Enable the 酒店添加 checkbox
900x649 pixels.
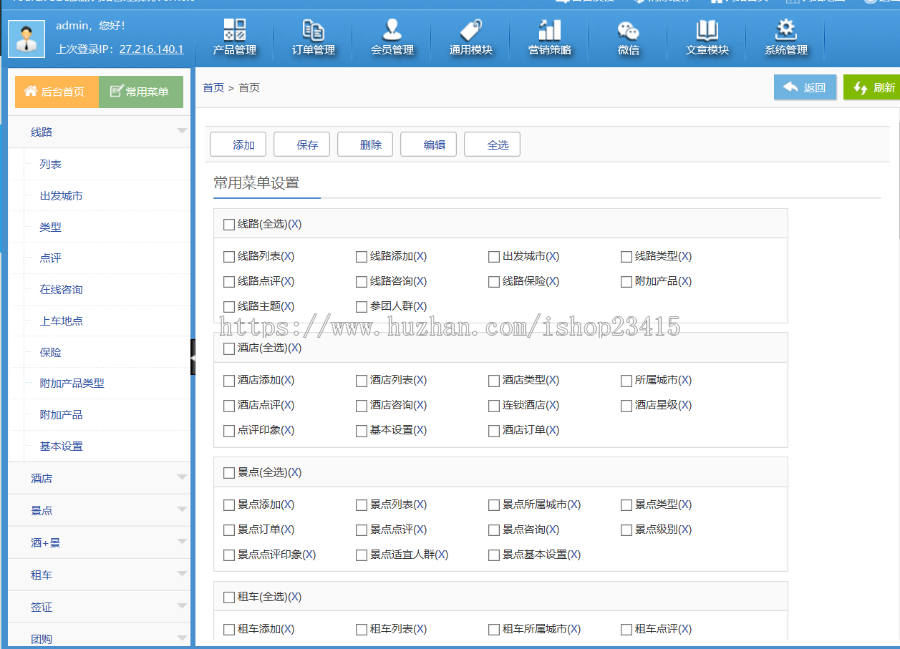227,380
